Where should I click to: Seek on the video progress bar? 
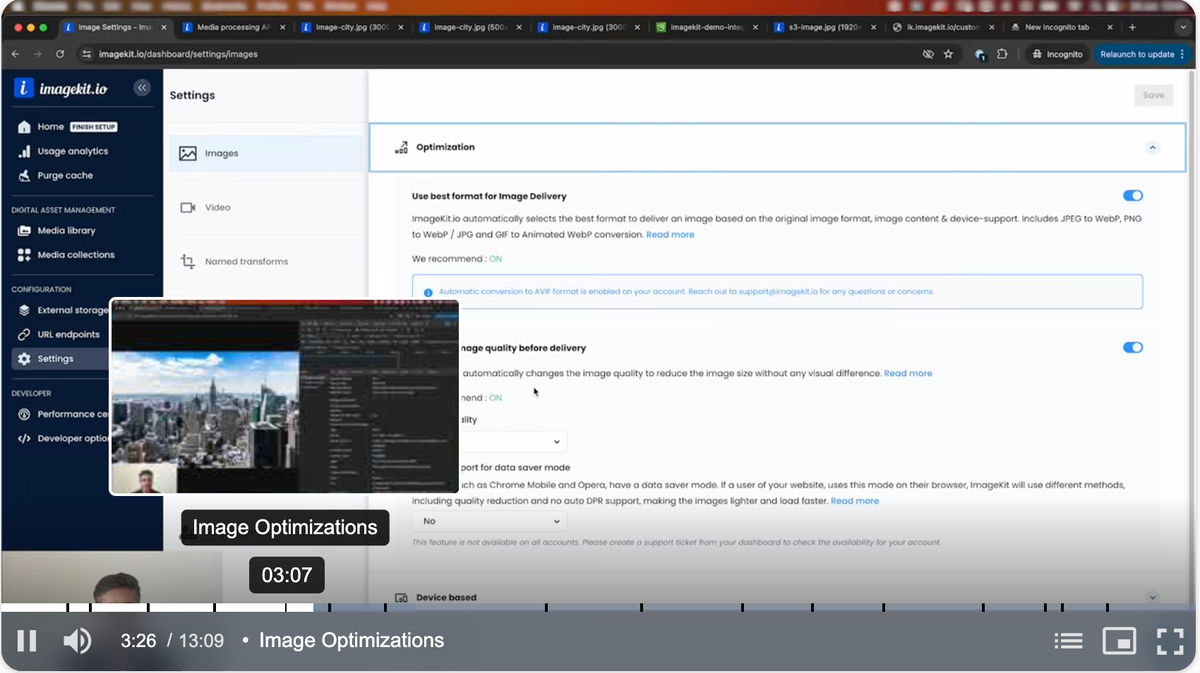tap(600, 607)
